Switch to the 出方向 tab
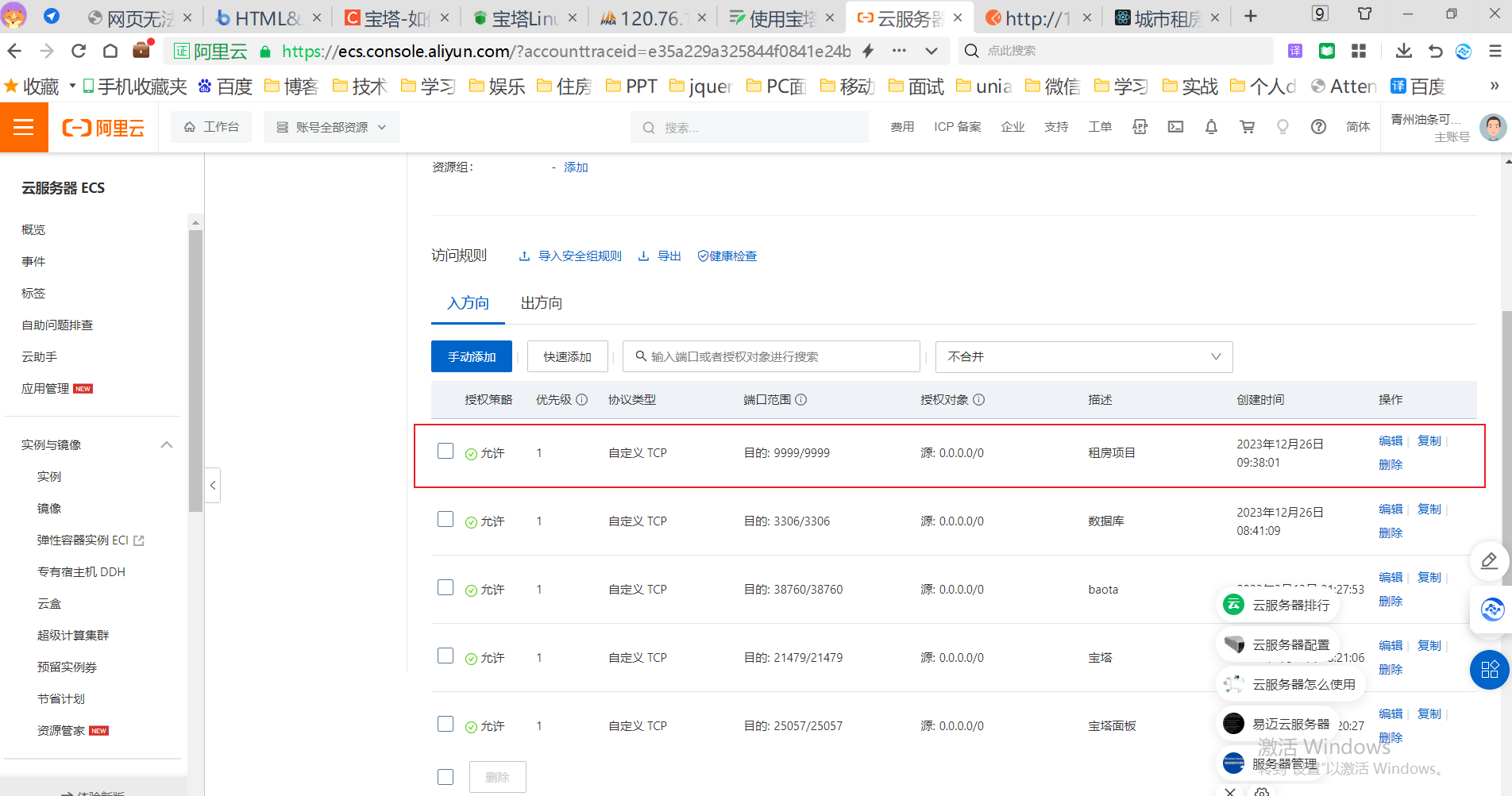 pyautogui.click(x=542, y=303)
